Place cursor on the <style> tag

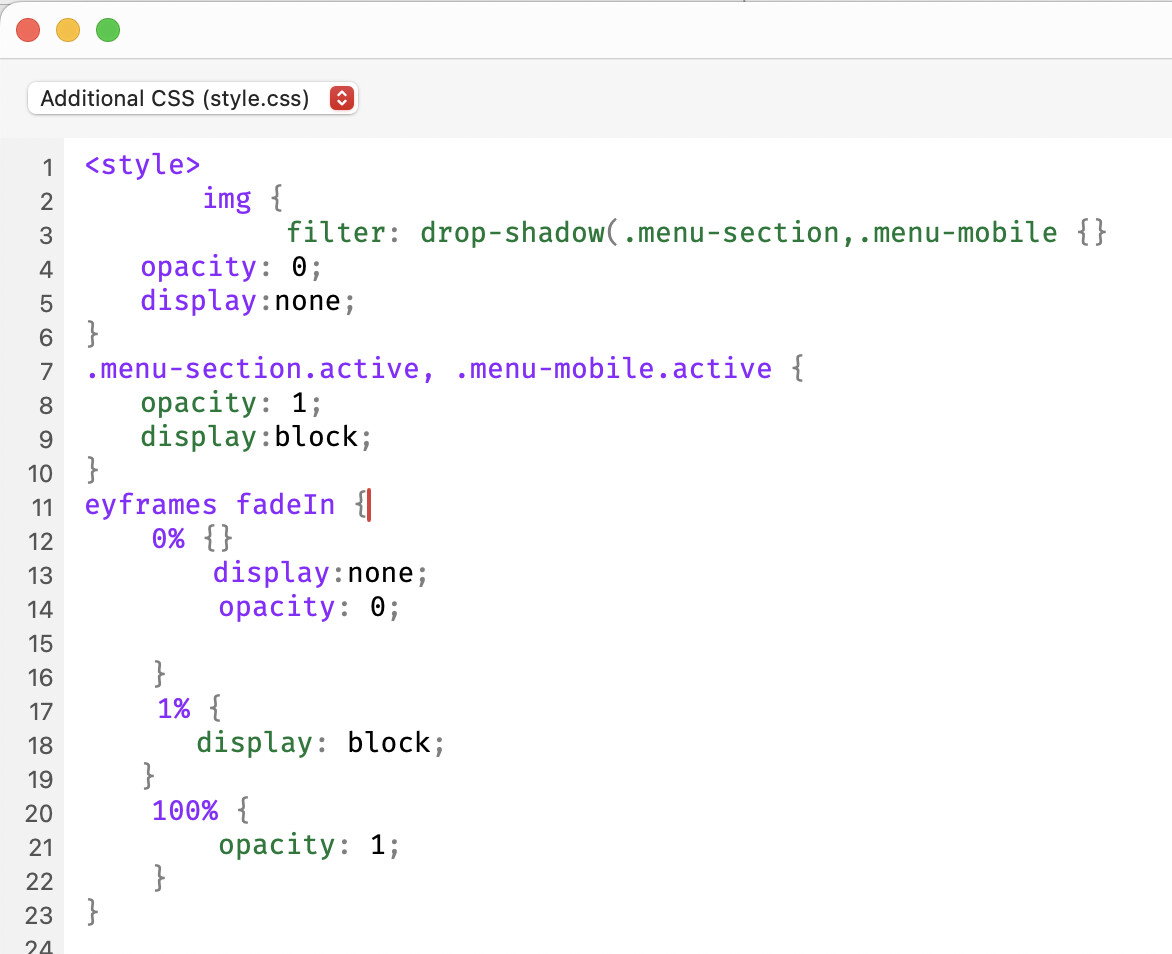pos(143,165)
